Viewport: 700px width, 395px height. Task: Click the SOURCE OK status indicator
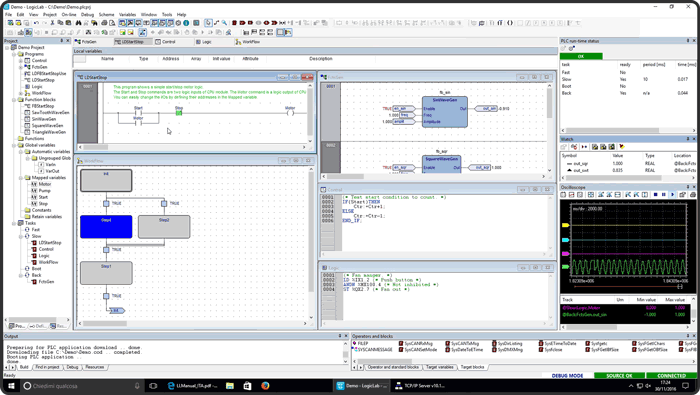(619, 375)
